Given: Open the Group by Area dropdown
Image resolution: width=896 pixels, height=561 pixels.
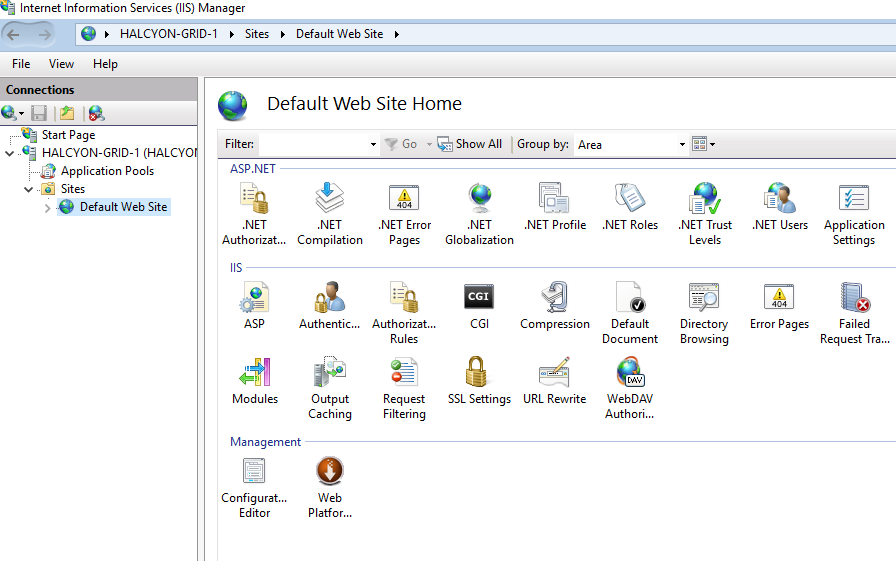Looking at the screenshot, I should pyautogui.click(x=682, y=145).
